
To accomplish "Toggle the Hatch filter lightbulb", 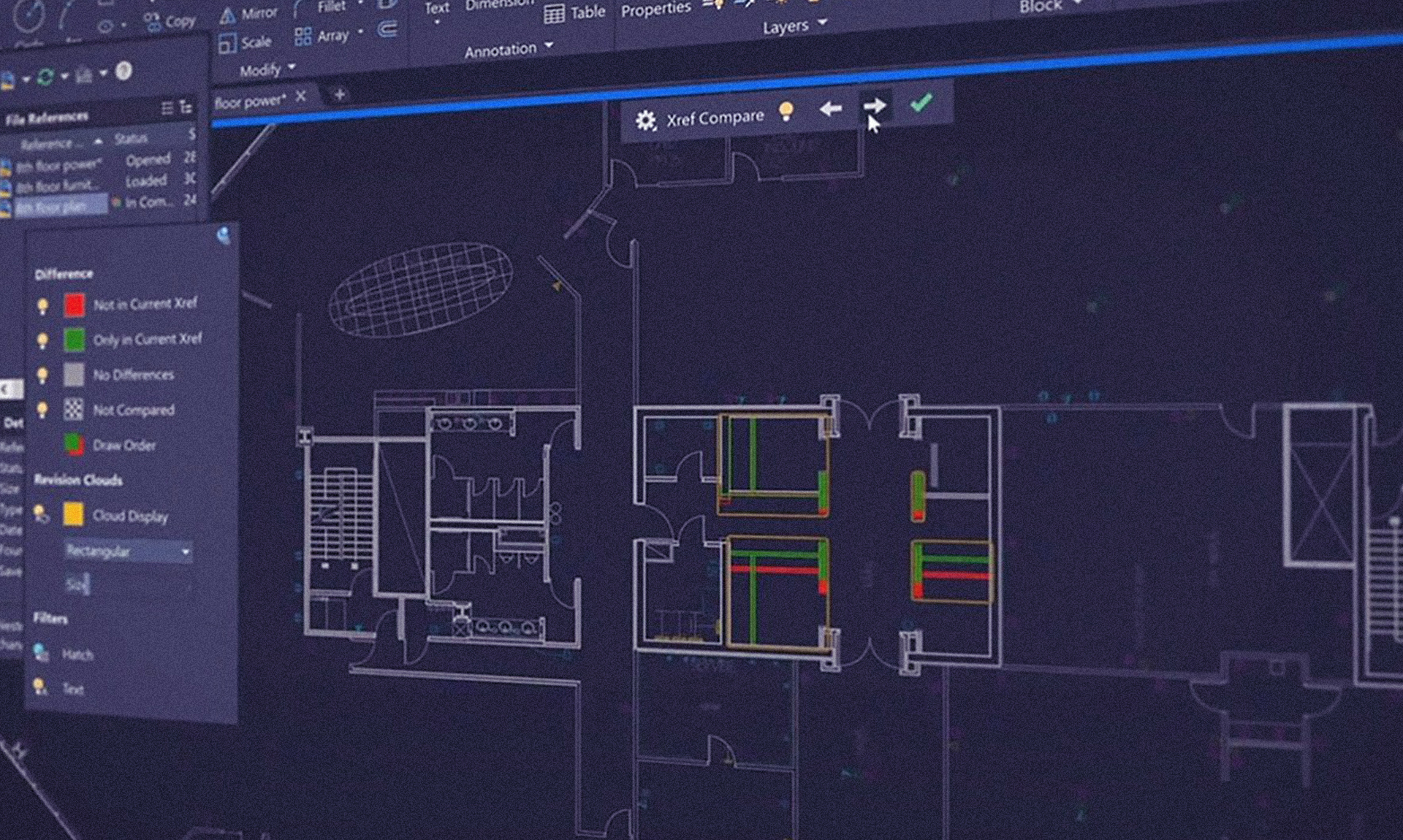I will [40, 651].
